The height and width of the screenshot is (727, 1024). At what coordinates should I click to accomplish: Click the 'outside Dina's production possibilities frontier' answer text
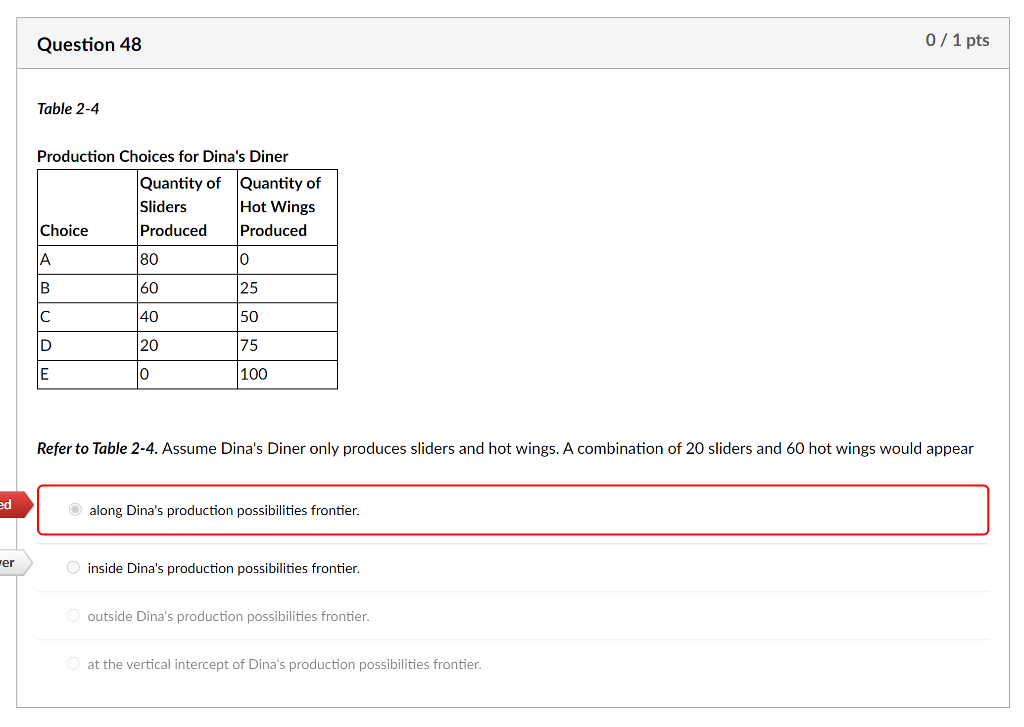click(x=228, y=616)
